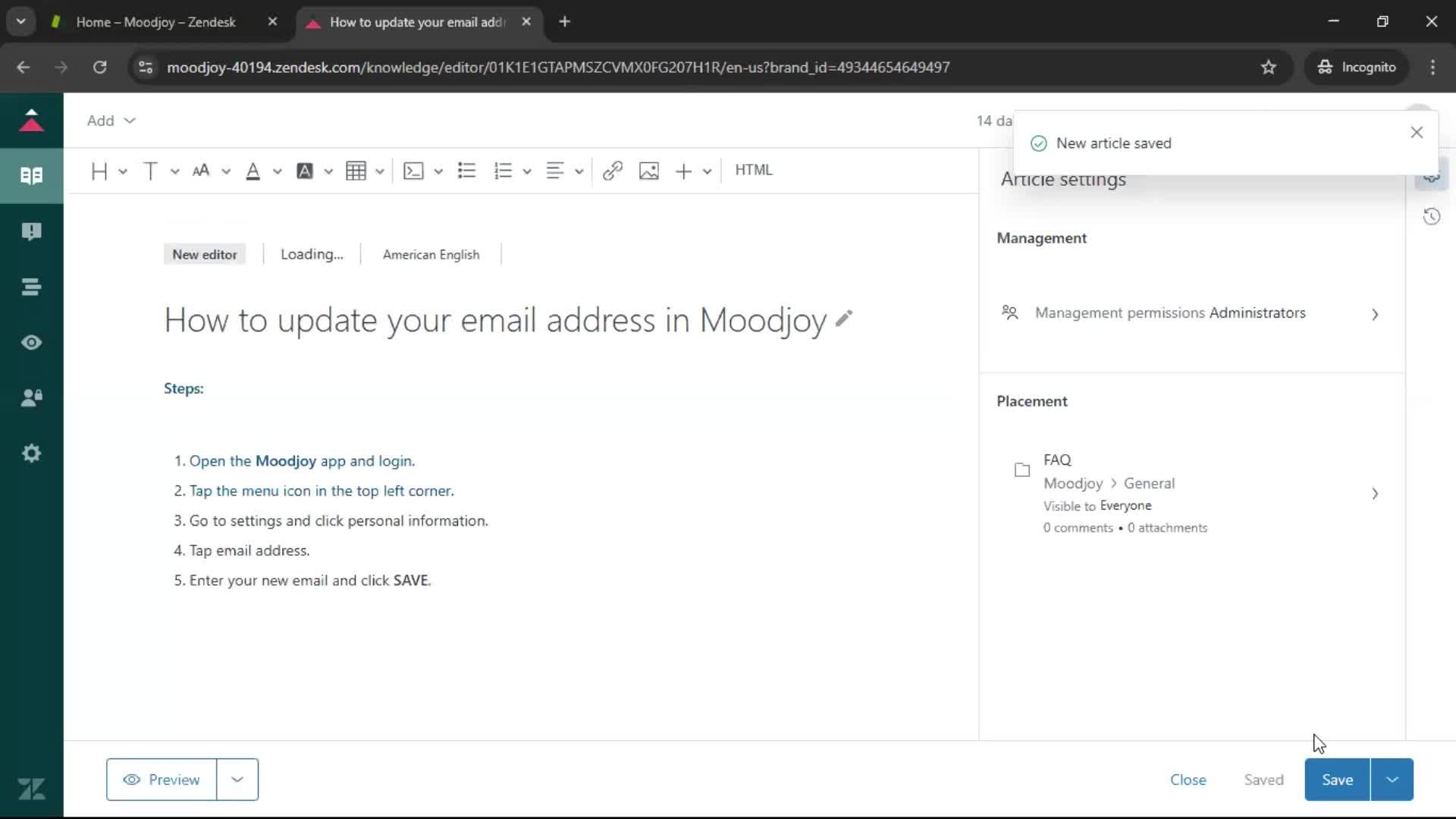Click the address bar URL

click(558, 67)
